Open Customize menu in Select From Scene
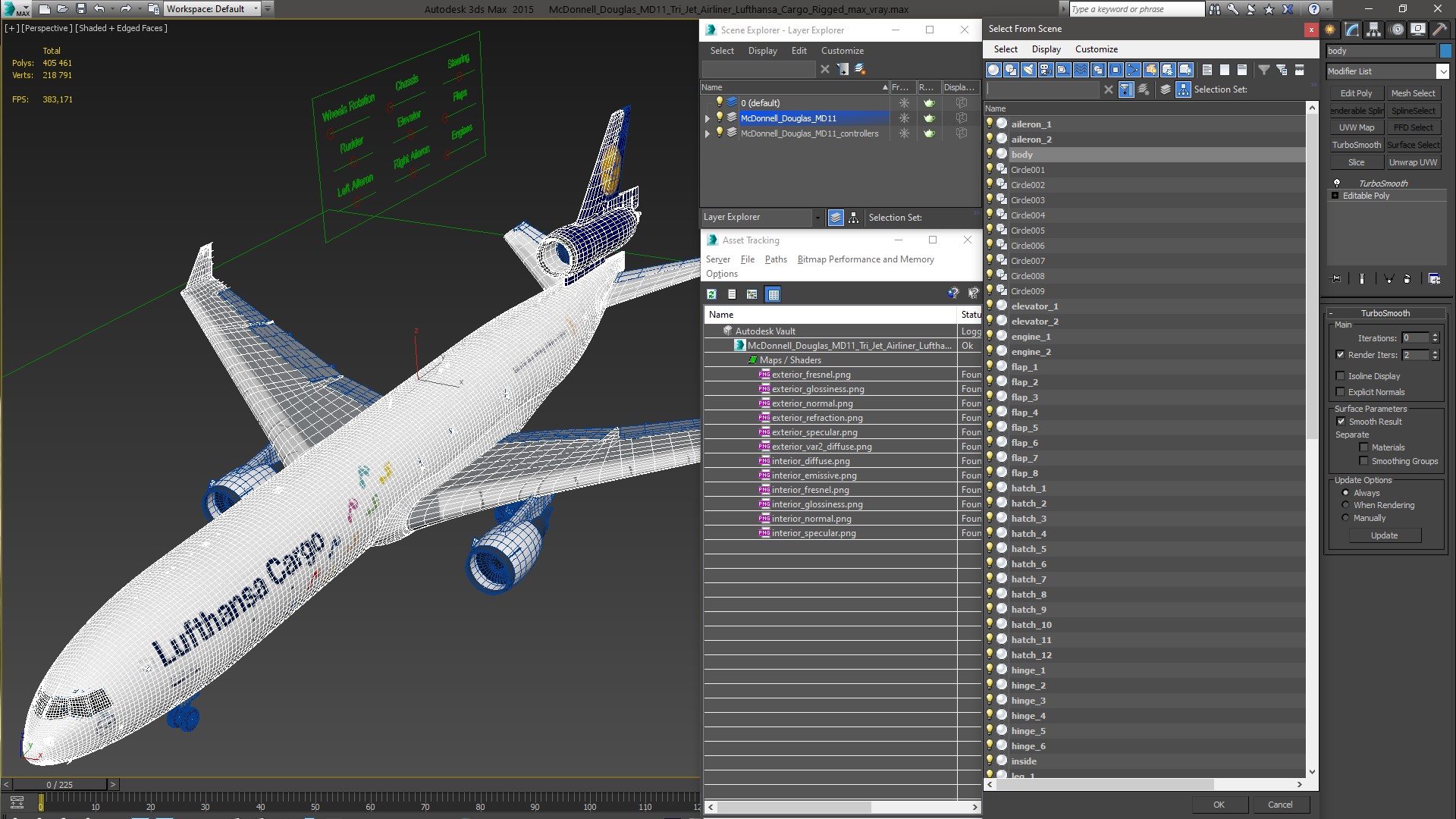The width and height of the screenshot is (1456, 819). click(1097, 49)
